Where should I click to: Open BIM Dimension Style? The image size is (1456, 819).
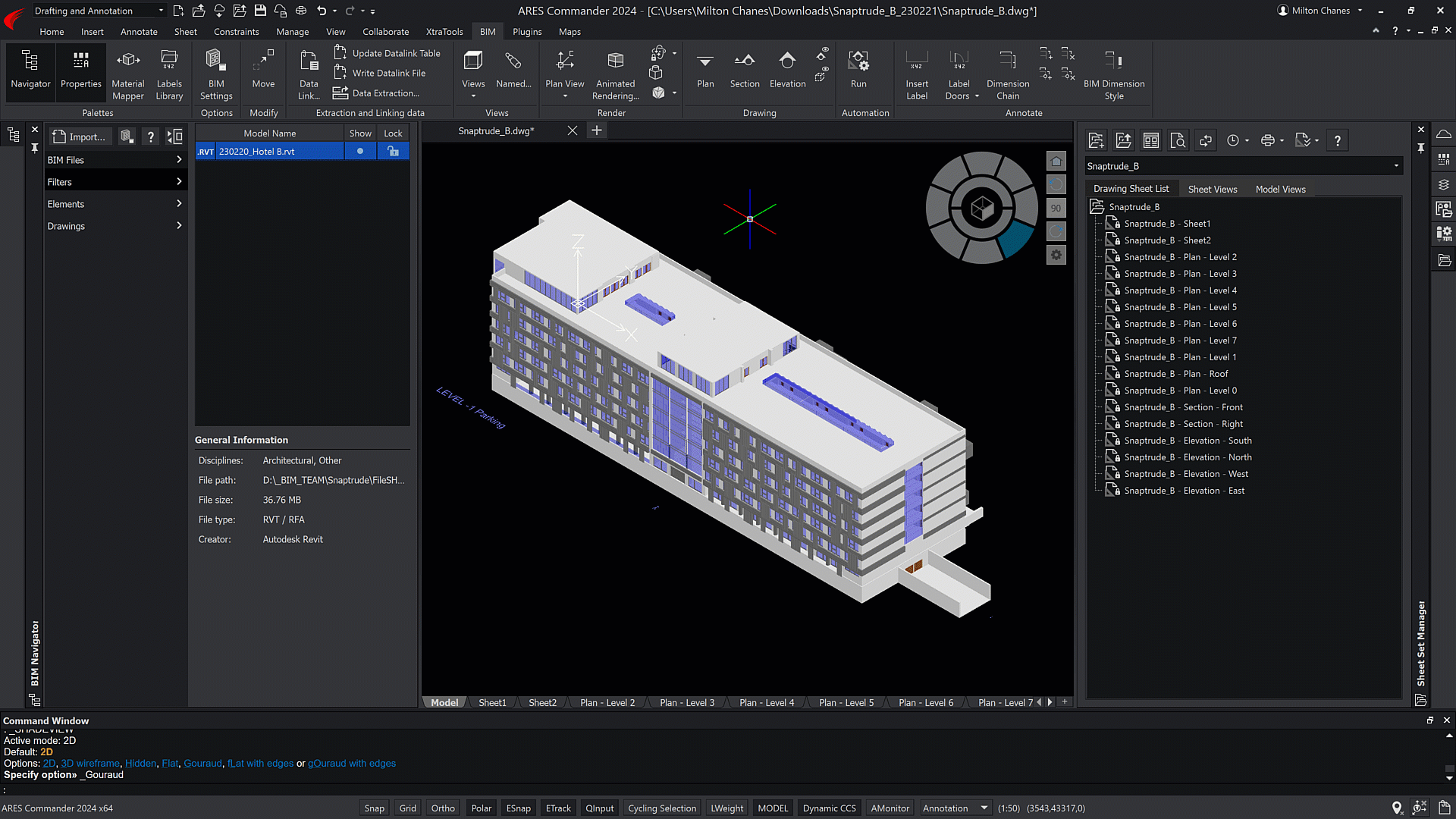[1114, 75]
